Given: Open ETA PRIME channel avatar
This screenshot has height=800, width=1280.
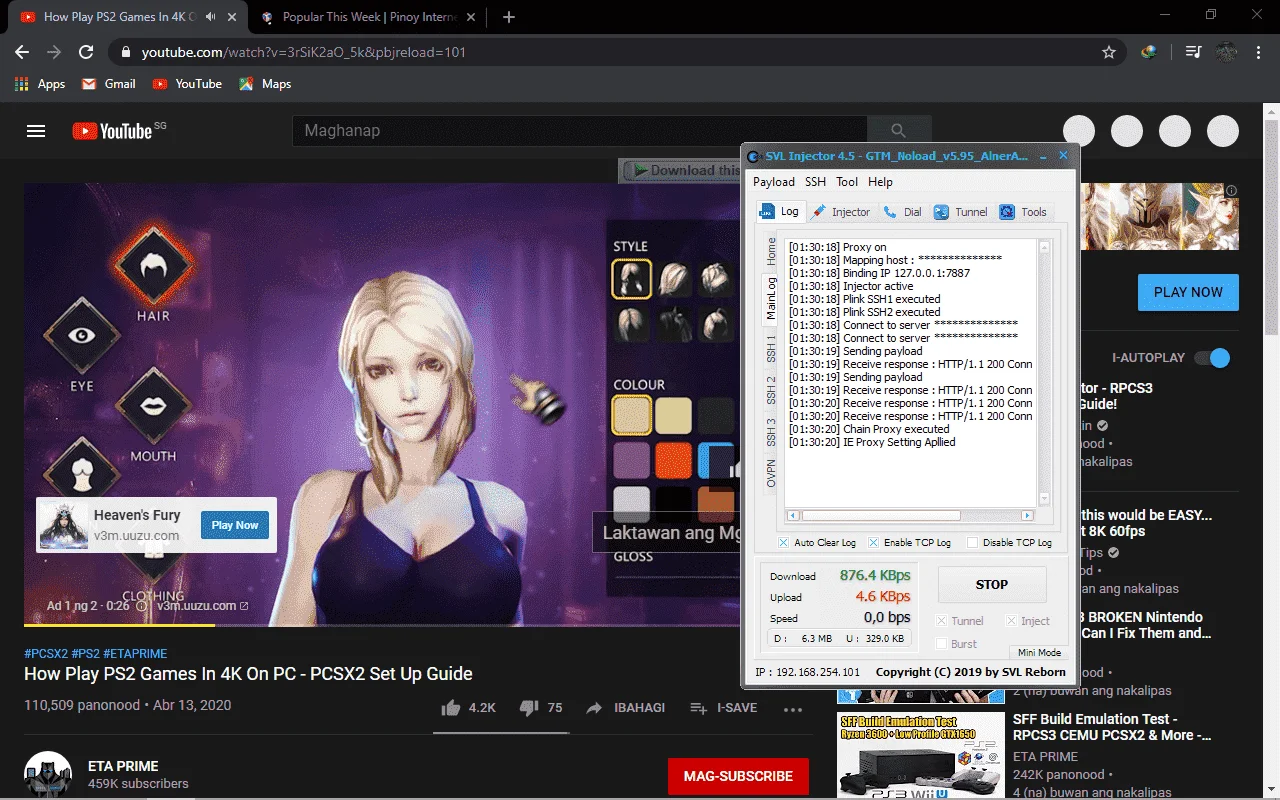Looking at the screenshot, I should coord(48,775).
